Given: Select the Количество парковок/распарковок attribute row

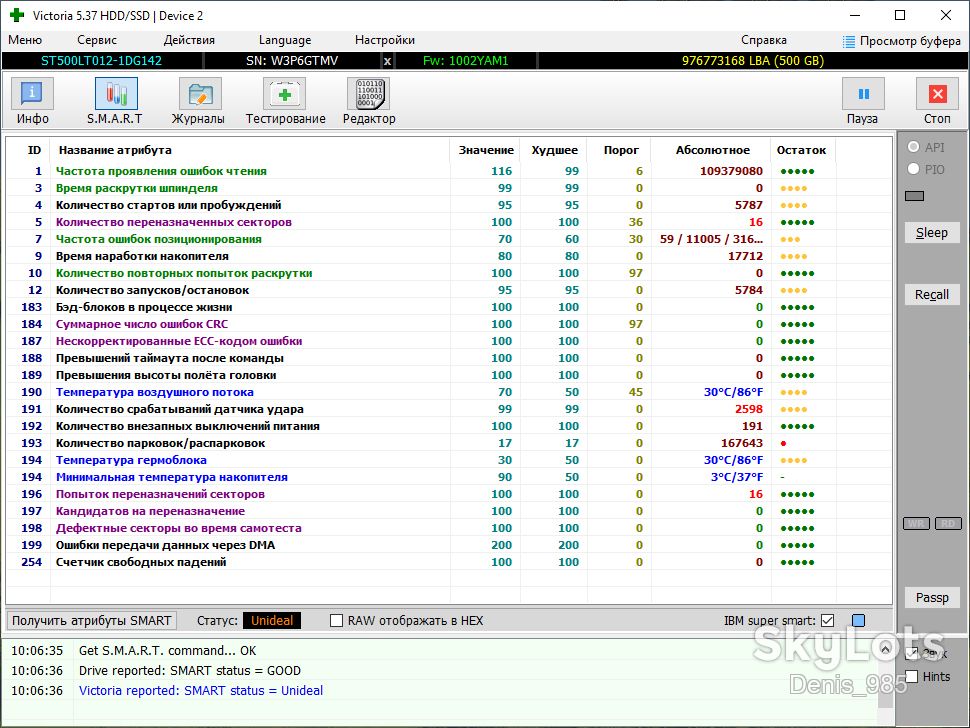Looking at the screenshot, I should click(450, 443).
